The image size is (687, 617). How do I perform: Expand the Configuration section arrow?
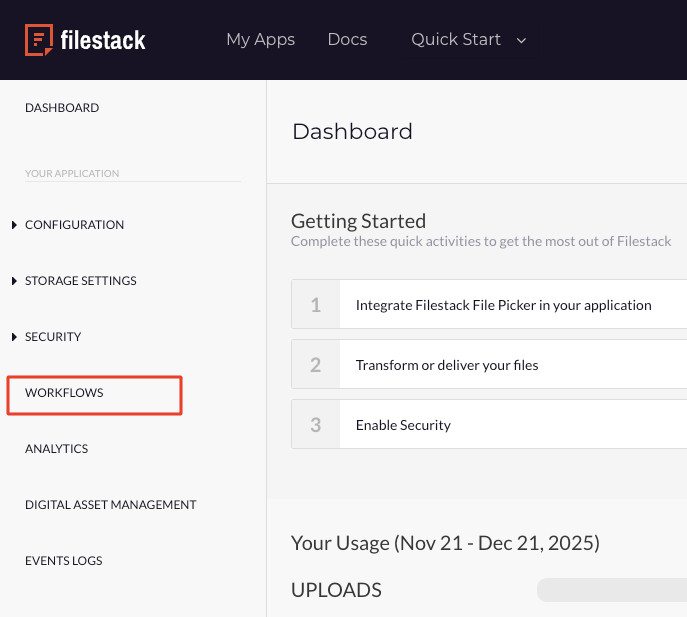[x=14, y=225]
